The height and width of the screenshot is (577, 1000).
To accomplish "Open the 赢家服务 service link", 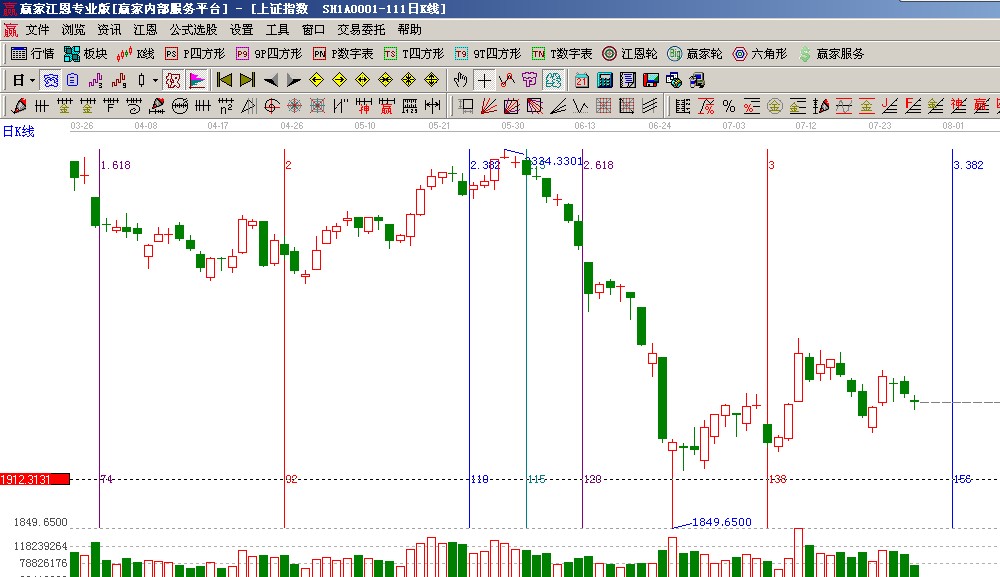I will click(831, 54).
